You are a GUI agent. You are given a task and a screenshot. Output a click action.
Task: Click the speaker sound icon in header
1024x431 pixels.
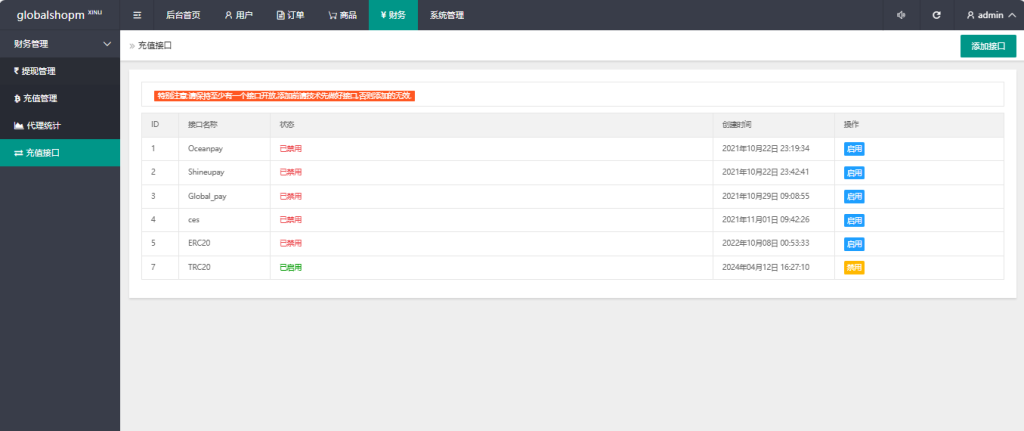coord(901,15)
